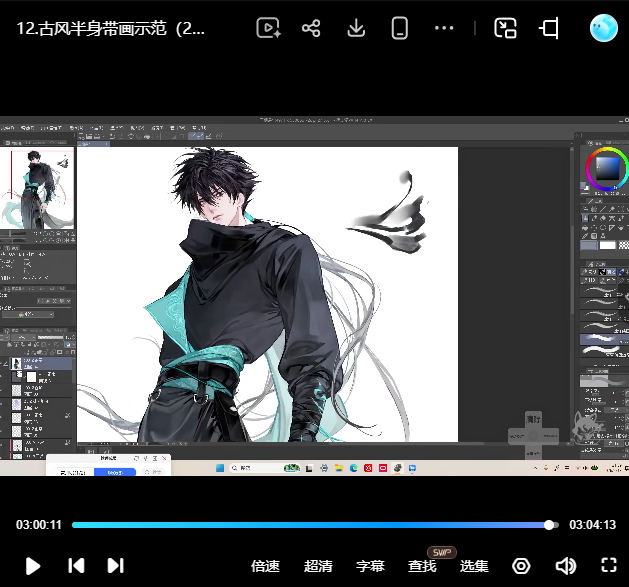
Task: Click the video title 12.古风半身带画示范
Action: point(111,28)
